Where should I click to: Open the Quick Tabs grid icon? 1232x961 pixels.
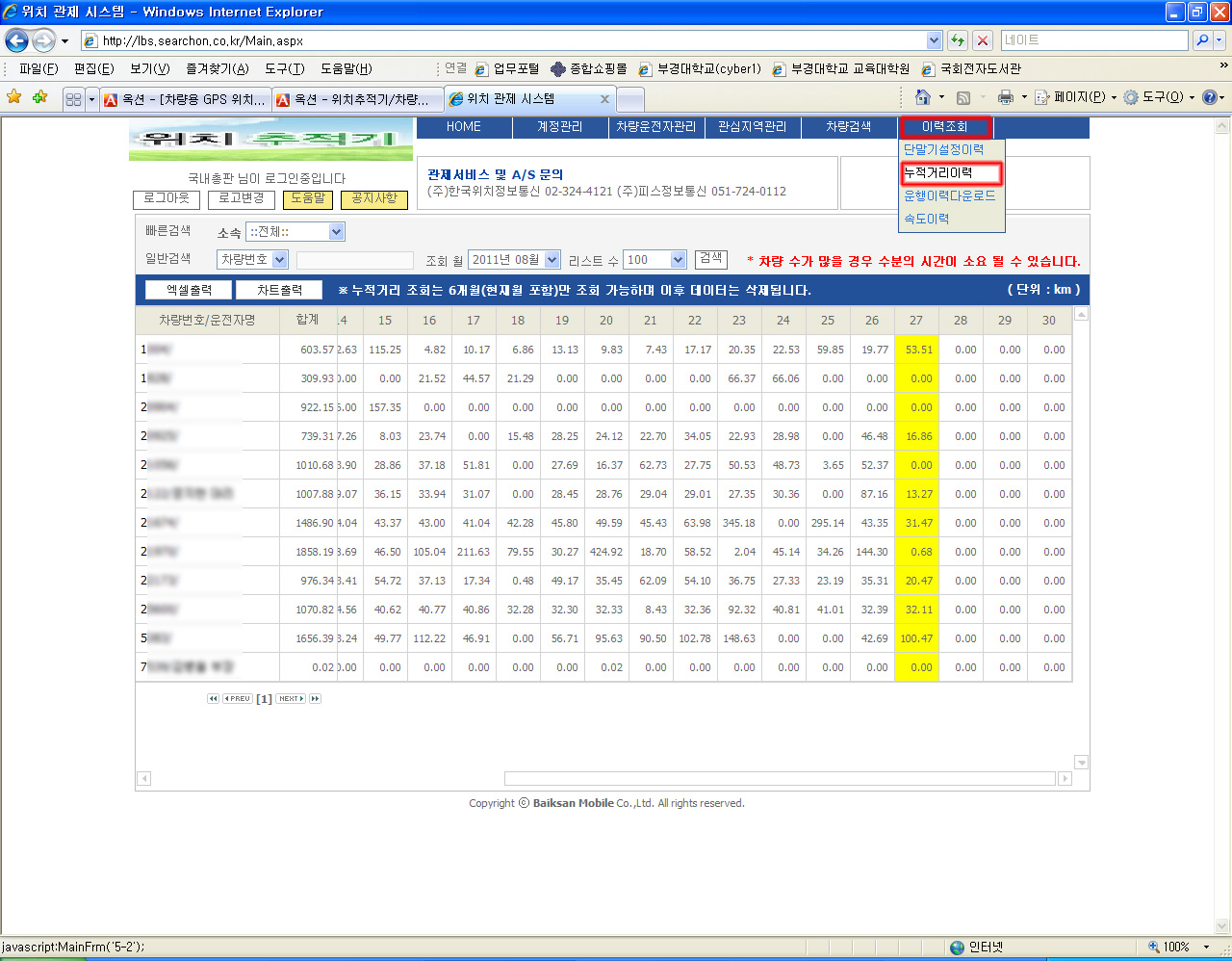point(73,99)
